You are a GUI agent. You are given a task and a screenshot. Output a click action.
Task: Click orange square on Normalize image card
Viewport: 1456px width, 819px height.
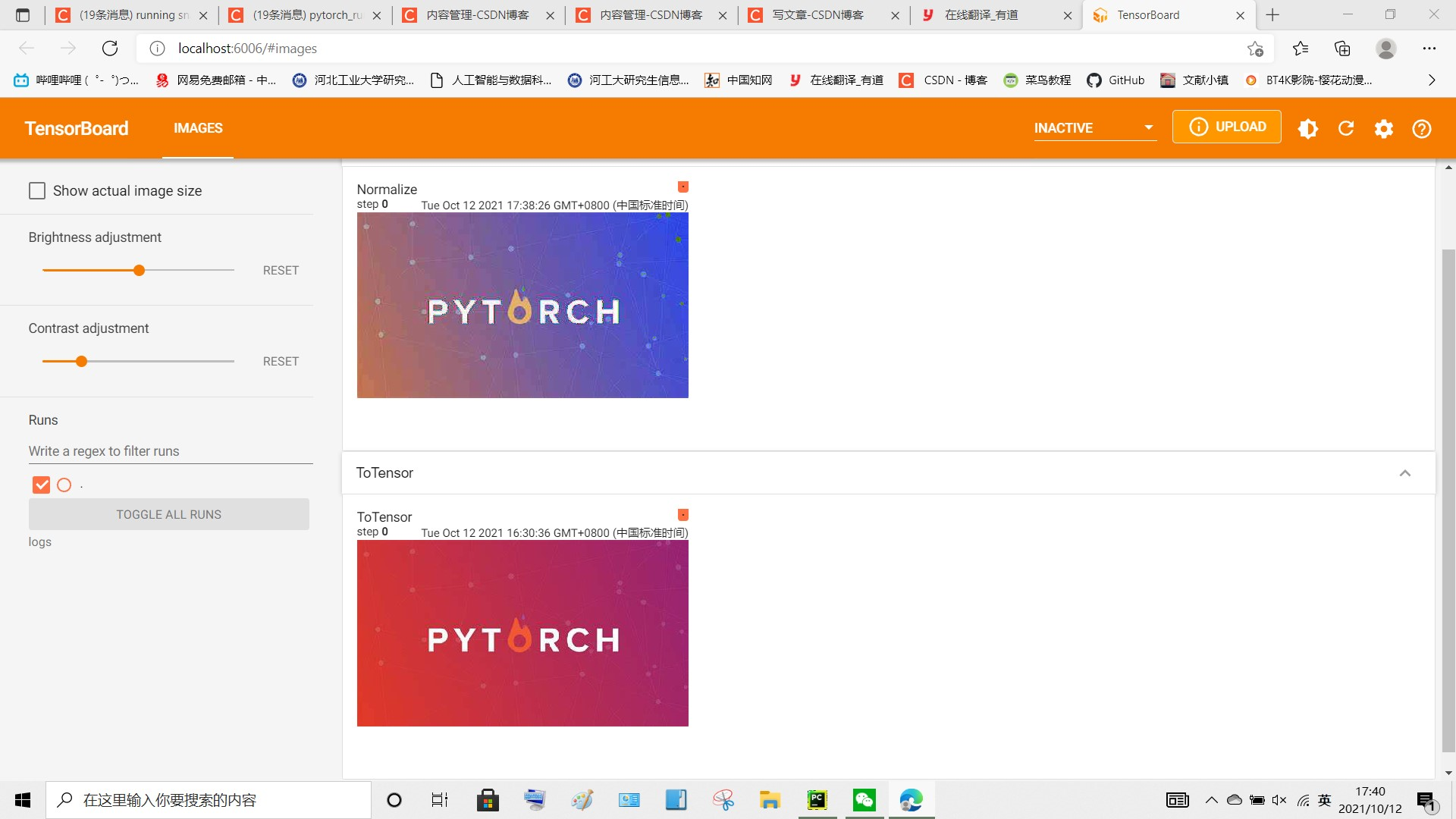(683, 187)
